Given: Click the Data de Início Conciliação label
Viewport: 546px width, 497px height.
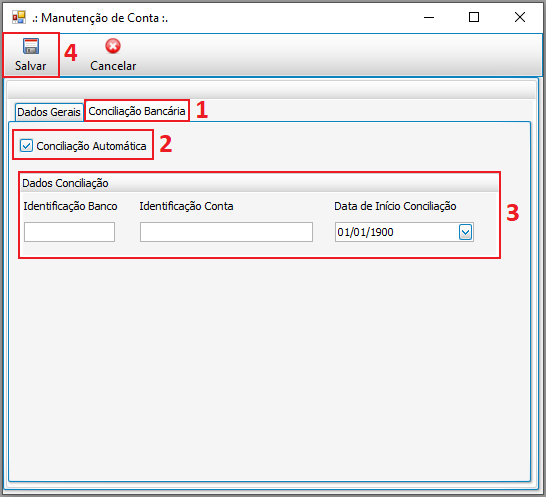Looking at the screenshot, I should pyautogui.click(x=395, y=206).
